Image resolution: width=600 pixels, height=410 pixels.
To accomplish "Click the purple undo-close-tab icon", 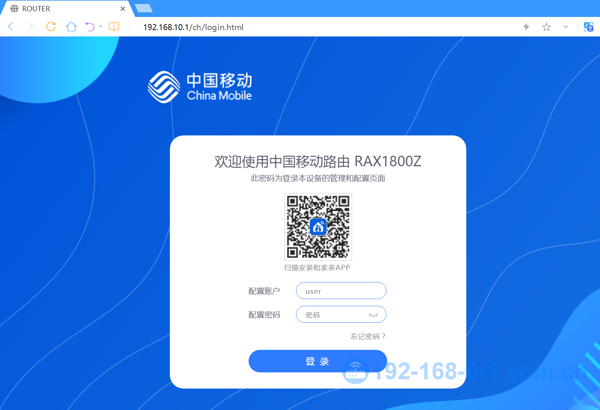I will pos(90,26).
